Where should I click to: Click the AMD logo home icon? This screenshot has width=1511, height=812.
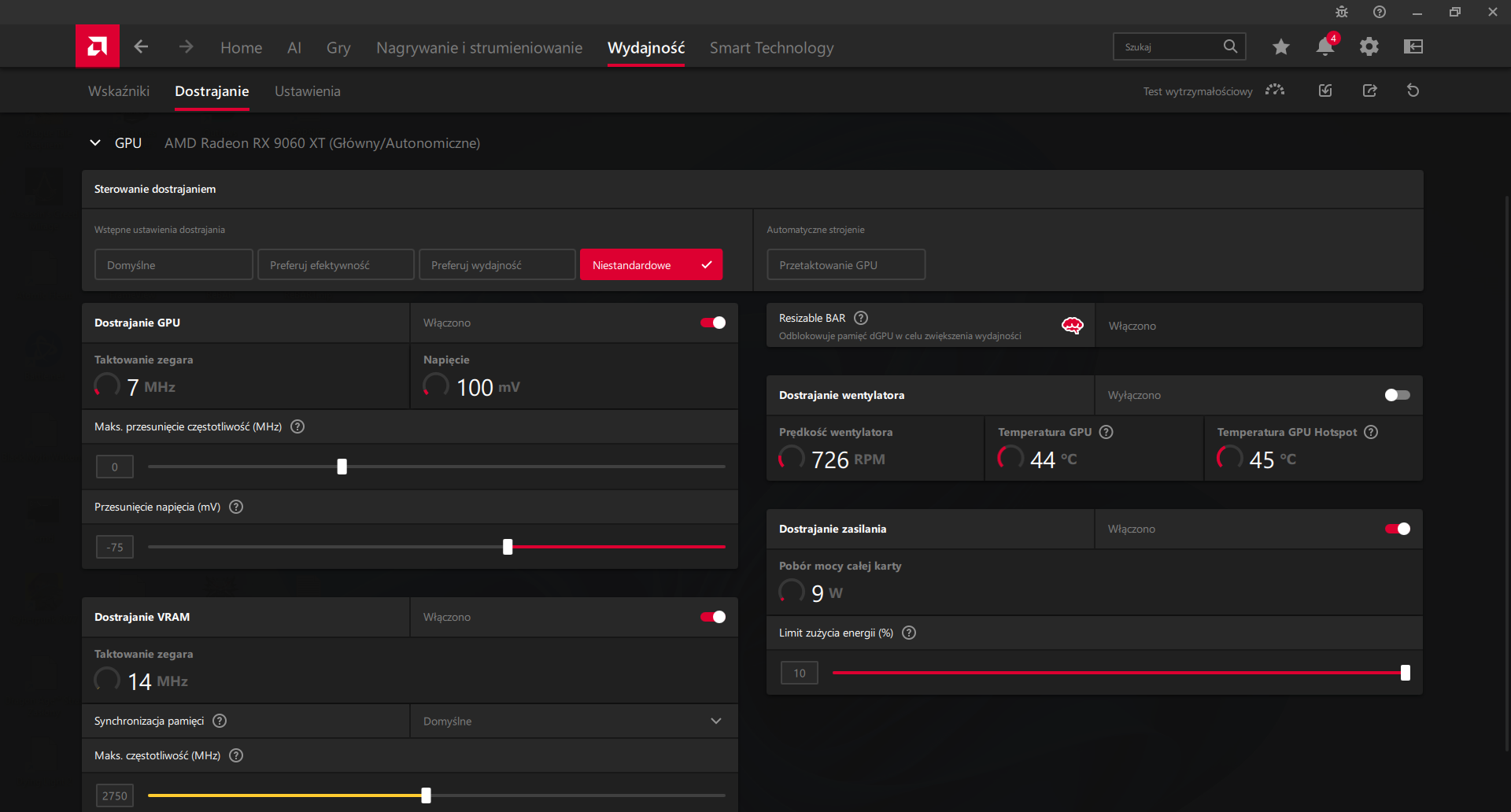(98, 46)
